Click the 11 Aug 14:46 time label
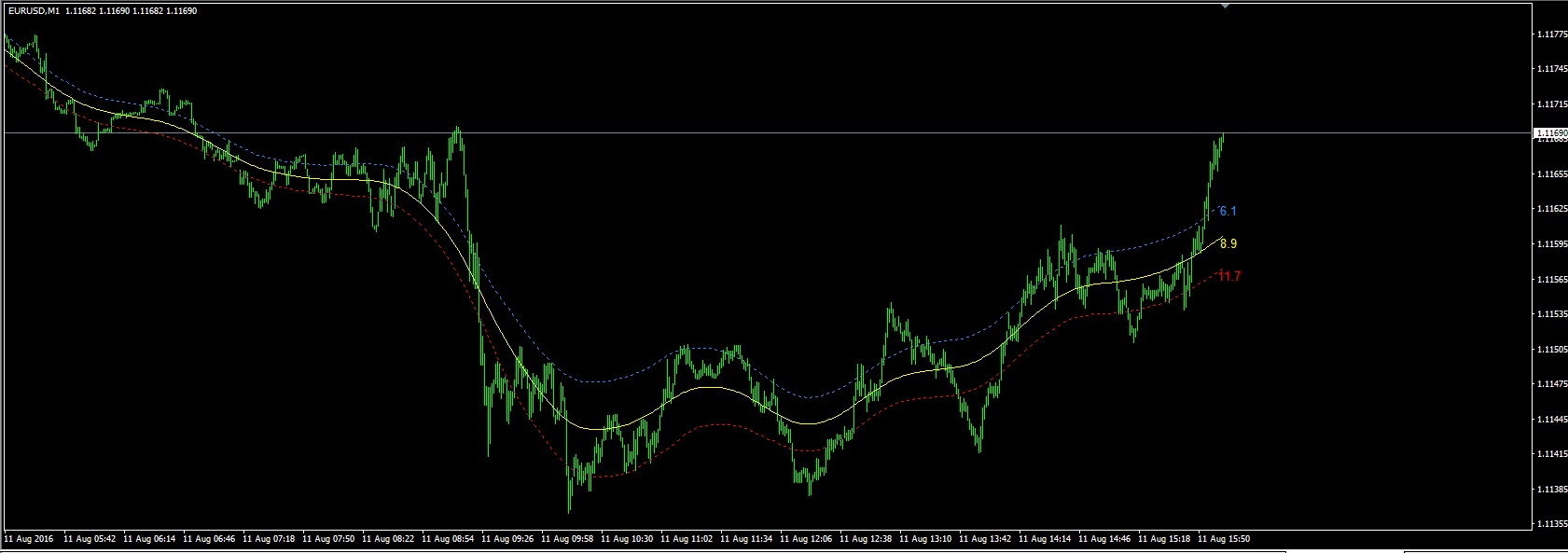Screen dimensions: 1568x553 (x=1105, y=539)
